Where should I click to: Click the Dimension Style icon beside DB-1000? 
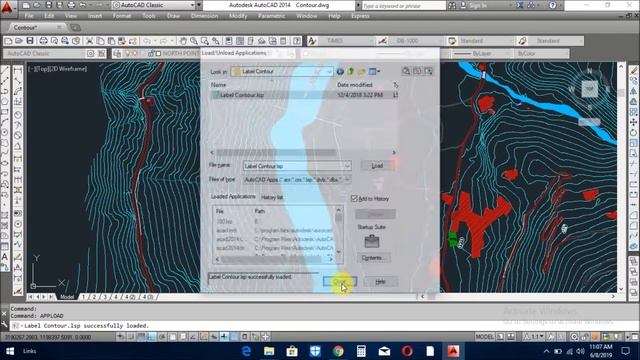coord(382,41)
